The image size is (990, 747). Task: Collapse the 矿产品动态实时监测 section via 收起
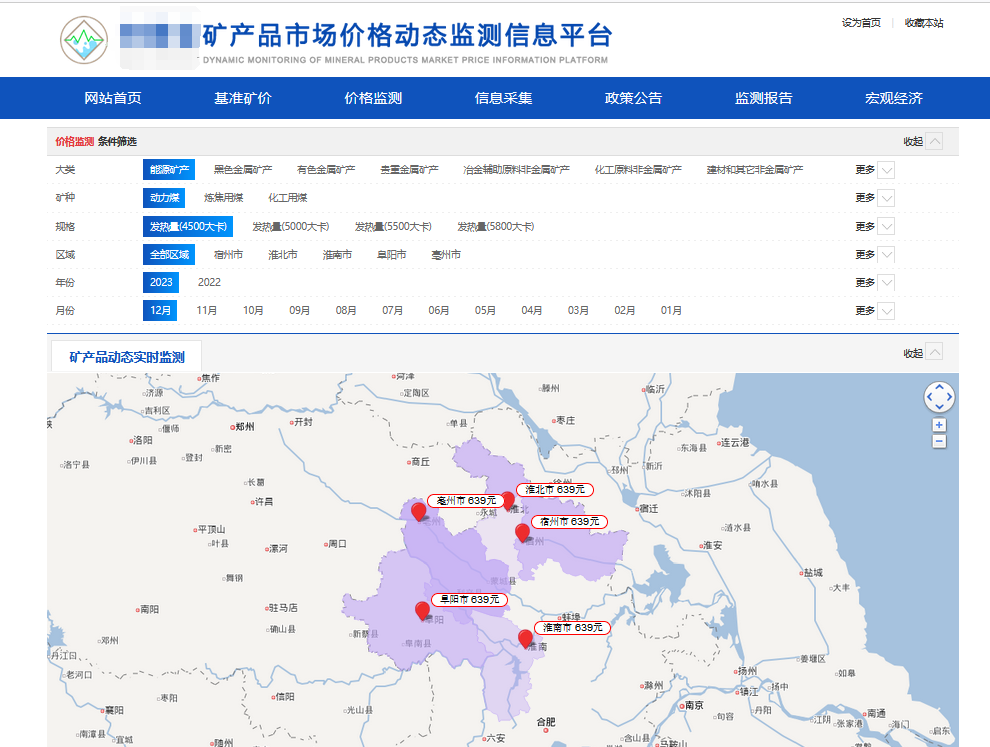pyautogui.click(x=914, y=351)
